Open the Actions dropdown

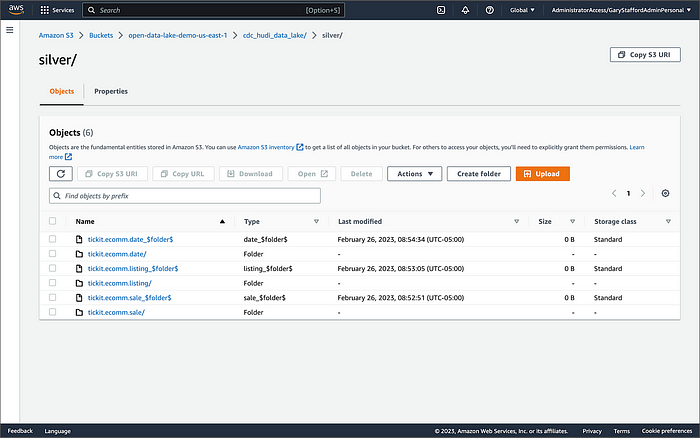click(414, 174)
